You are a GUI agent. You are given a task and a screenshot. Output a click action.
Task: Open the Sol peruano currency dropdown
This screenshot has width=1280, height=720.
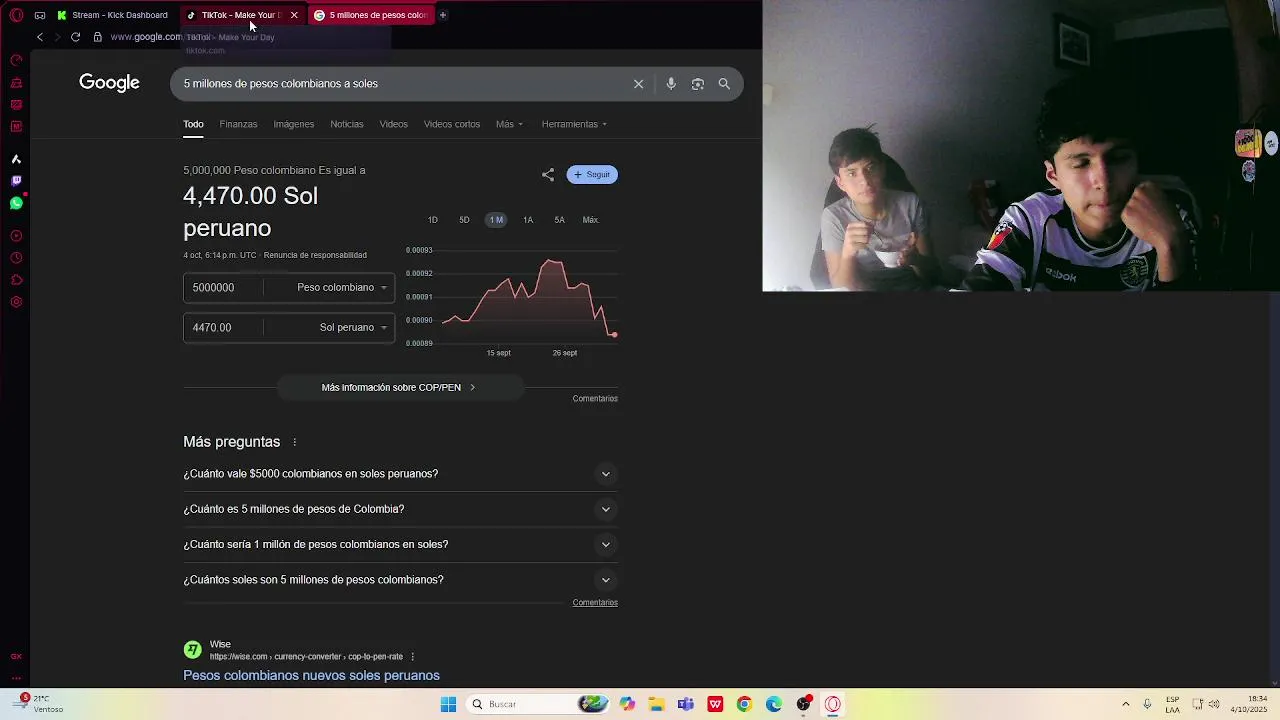pyautogui.click(x=352, y=327)
